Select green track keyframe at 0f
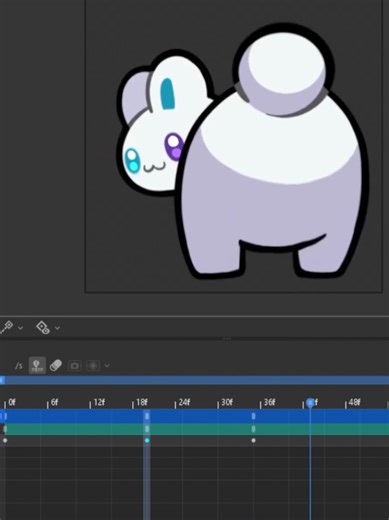The image size is (389, 520). pyautogui.click(x=5, y=429)
